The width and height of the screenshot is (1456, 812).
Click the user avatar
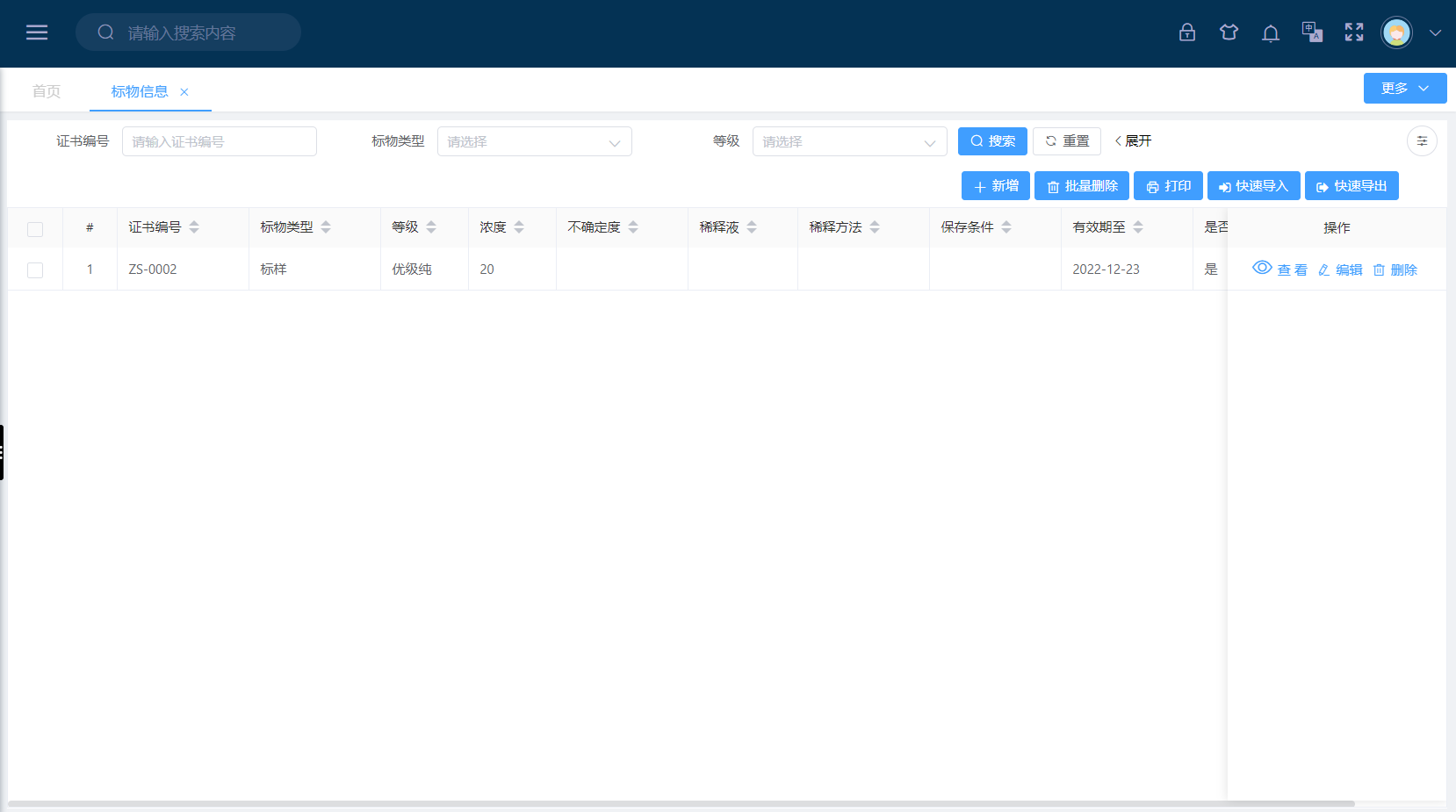tap(1396, 32)
